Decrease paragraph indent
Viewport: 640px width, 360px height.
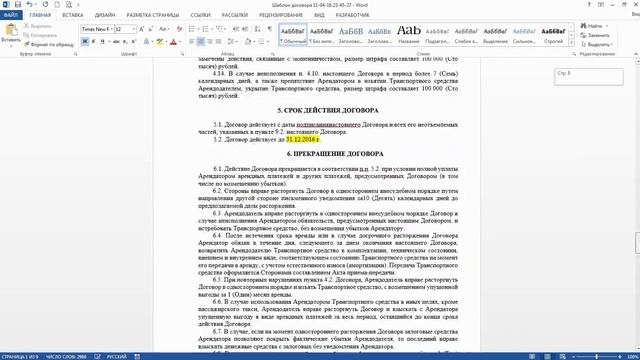click(236, 29)
